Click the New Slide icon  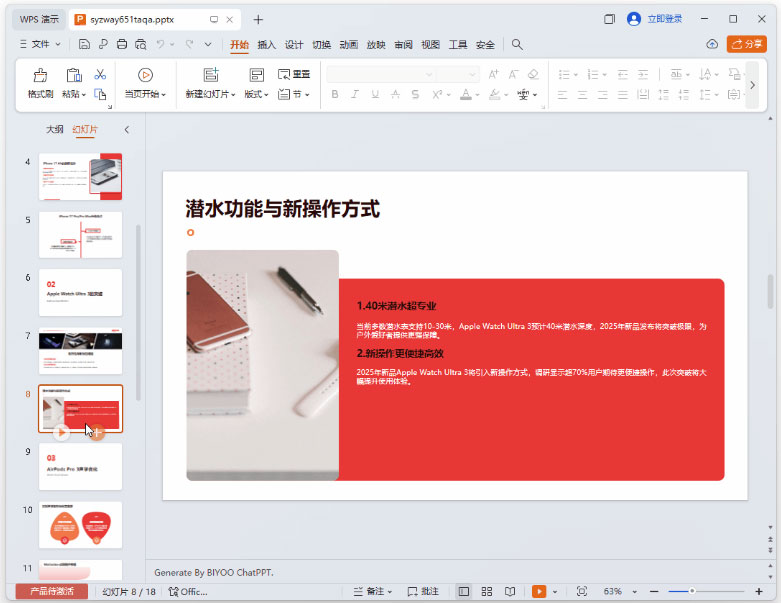pos(211,75)
